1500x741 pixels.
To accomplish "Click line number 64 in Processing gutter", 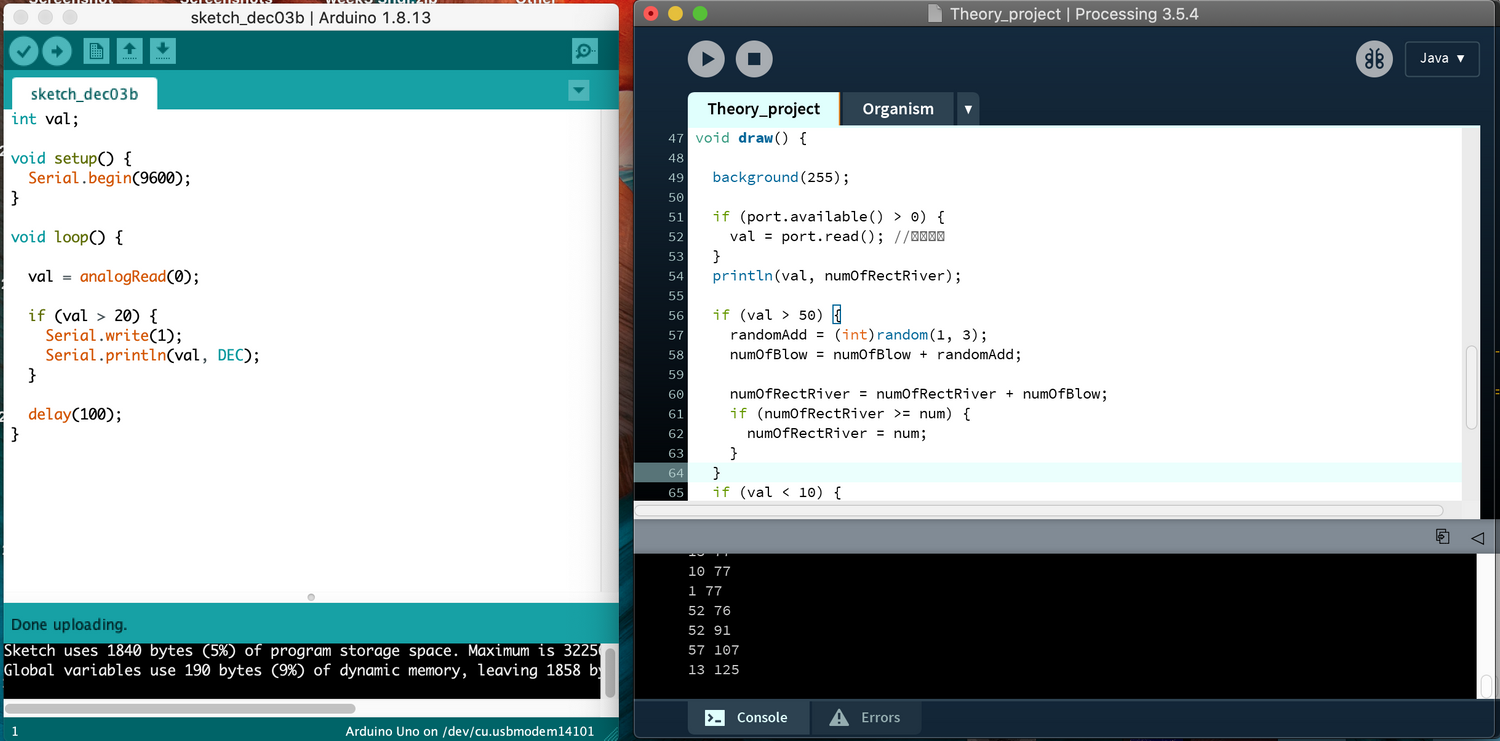I will 675,472.
